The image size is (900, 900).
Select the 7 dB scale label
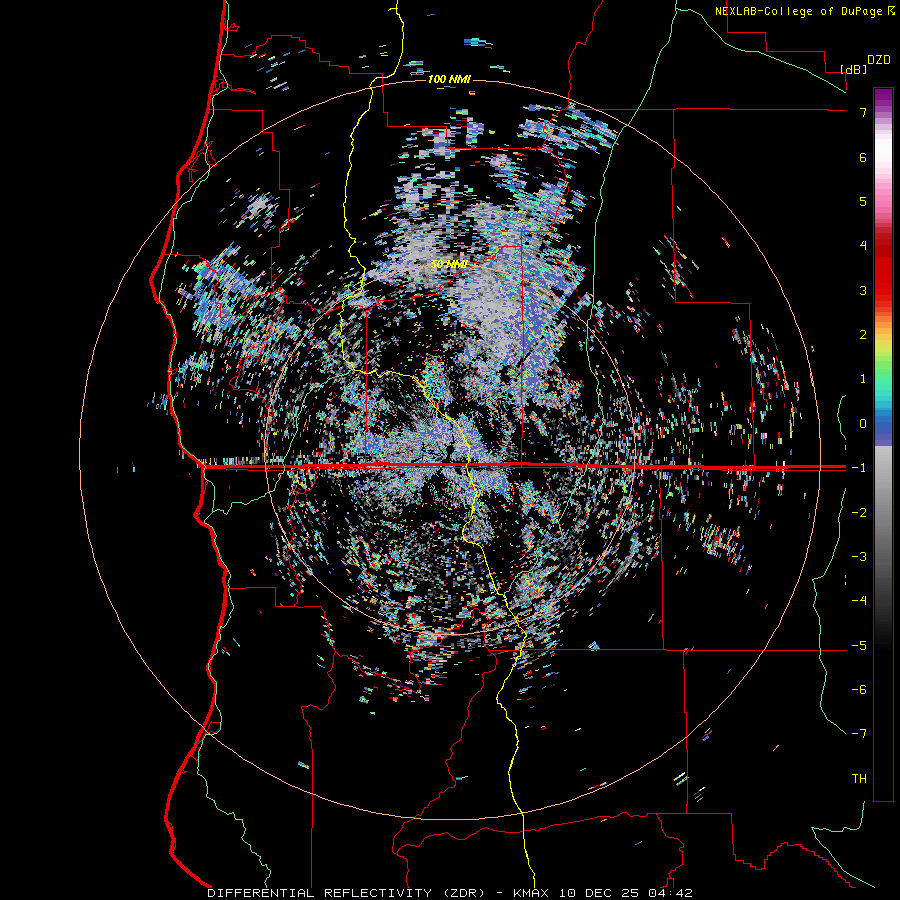click(x=863, y=112)
